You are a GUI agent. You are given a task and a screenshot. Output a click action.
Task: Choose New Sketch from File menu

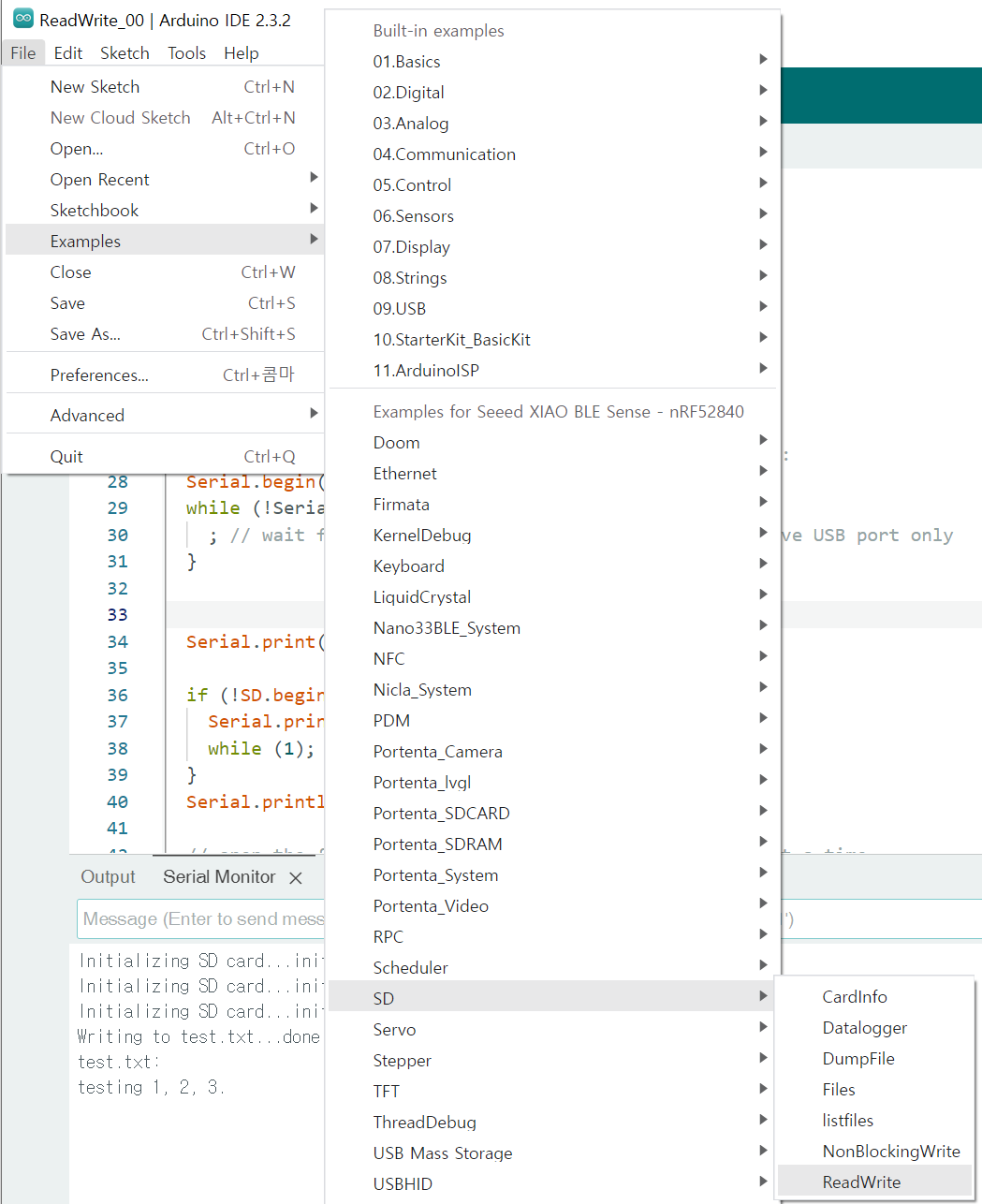165,87
